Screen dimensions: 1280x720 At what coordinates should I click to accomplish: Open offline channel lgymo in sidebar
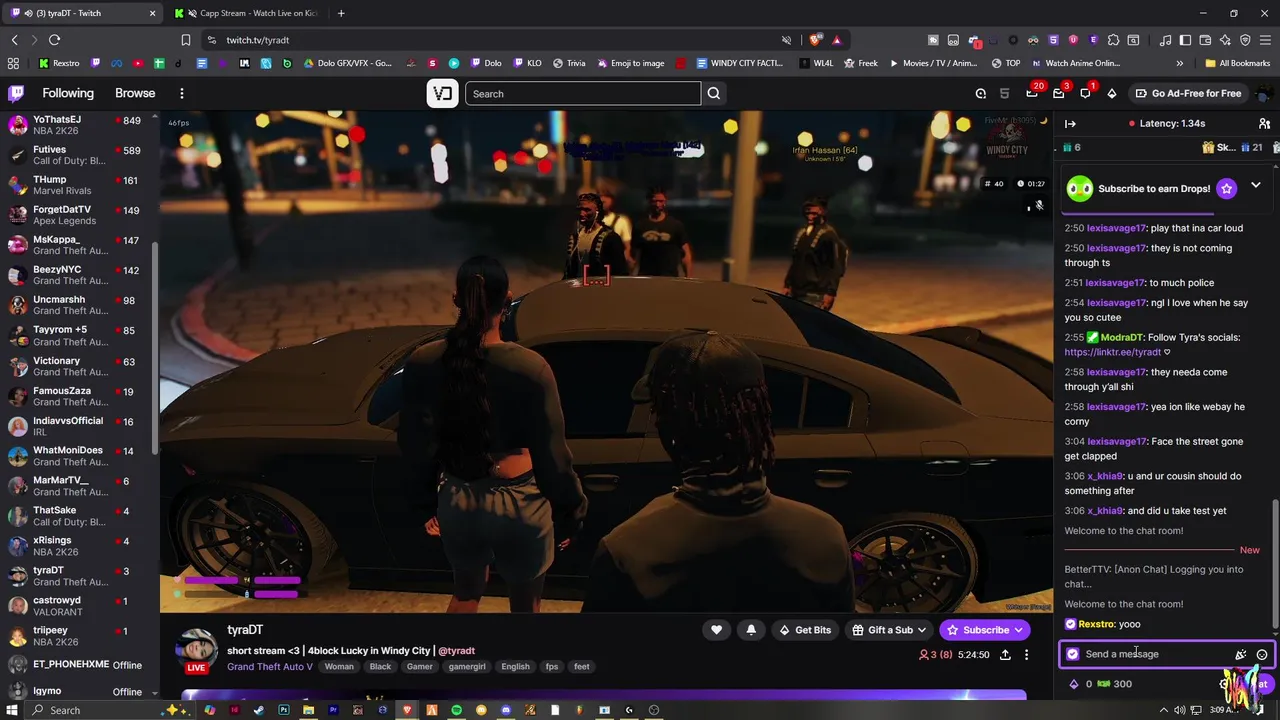(x=80, y=691)
